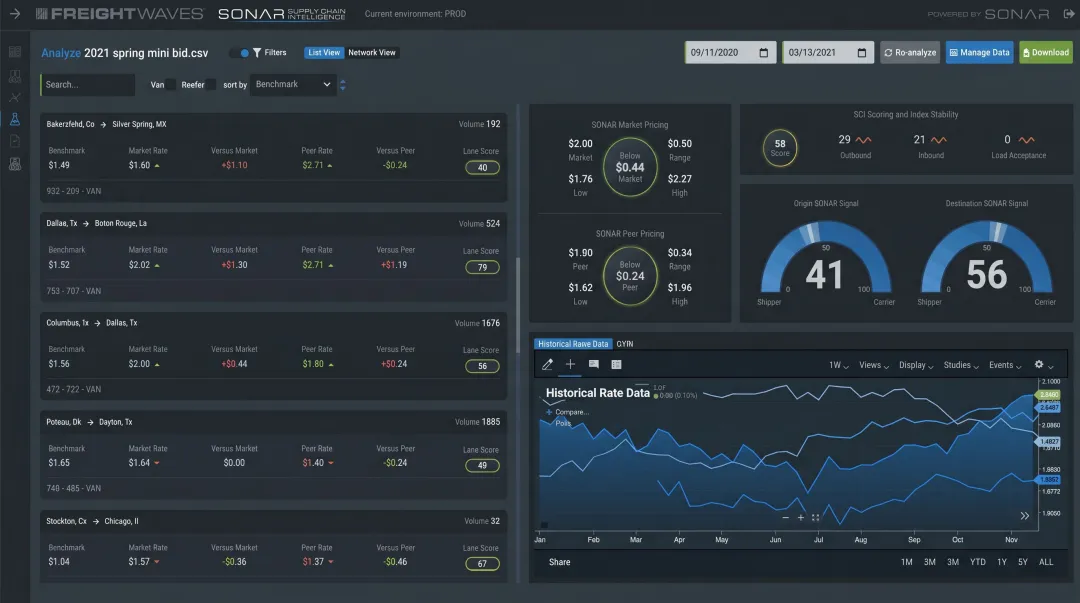Set chart range to YTD
Screen dimensions: 1080x603
(x=977, y=562)
